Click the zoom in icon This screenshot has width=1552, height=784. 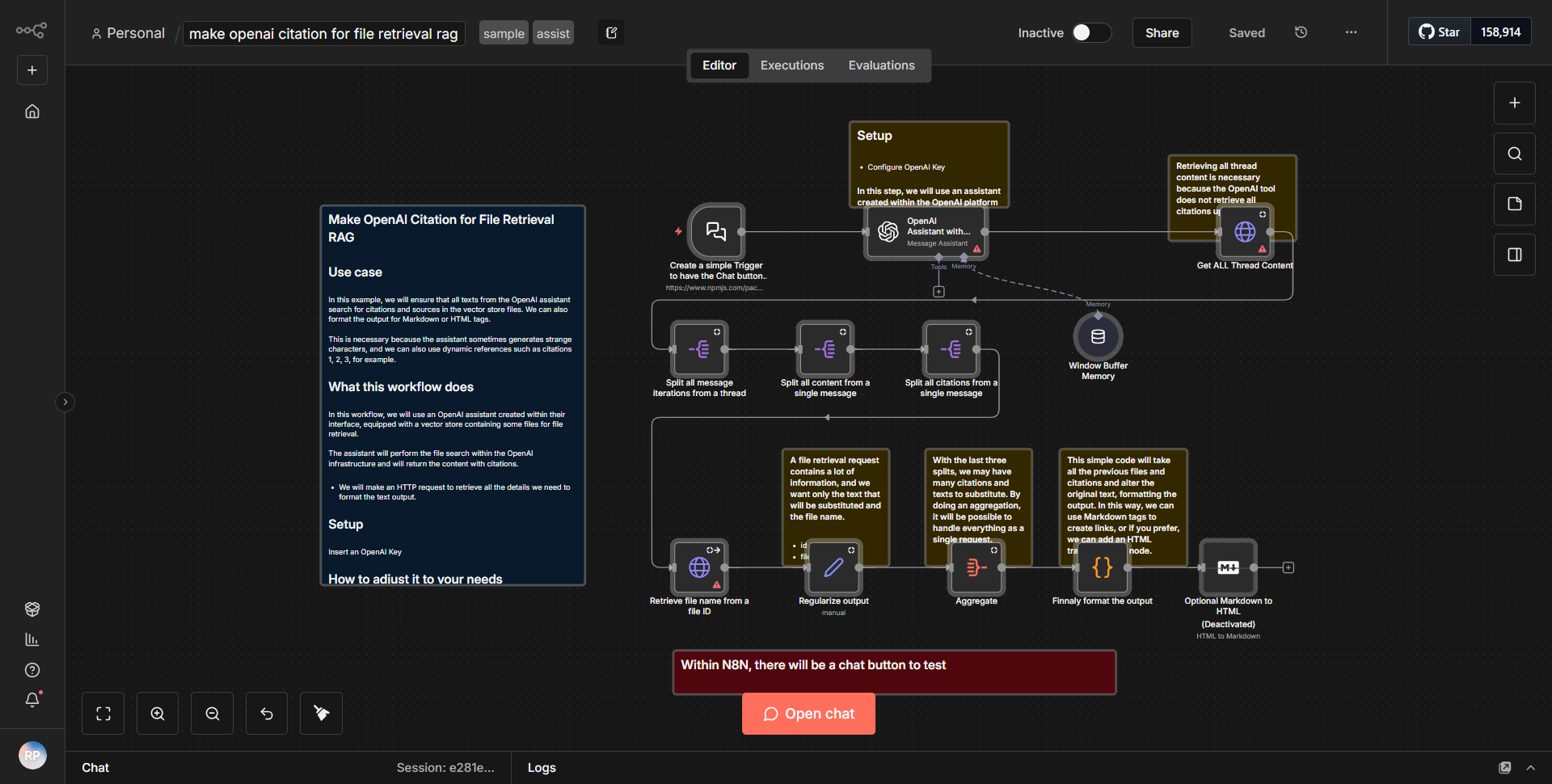(158, 714)
